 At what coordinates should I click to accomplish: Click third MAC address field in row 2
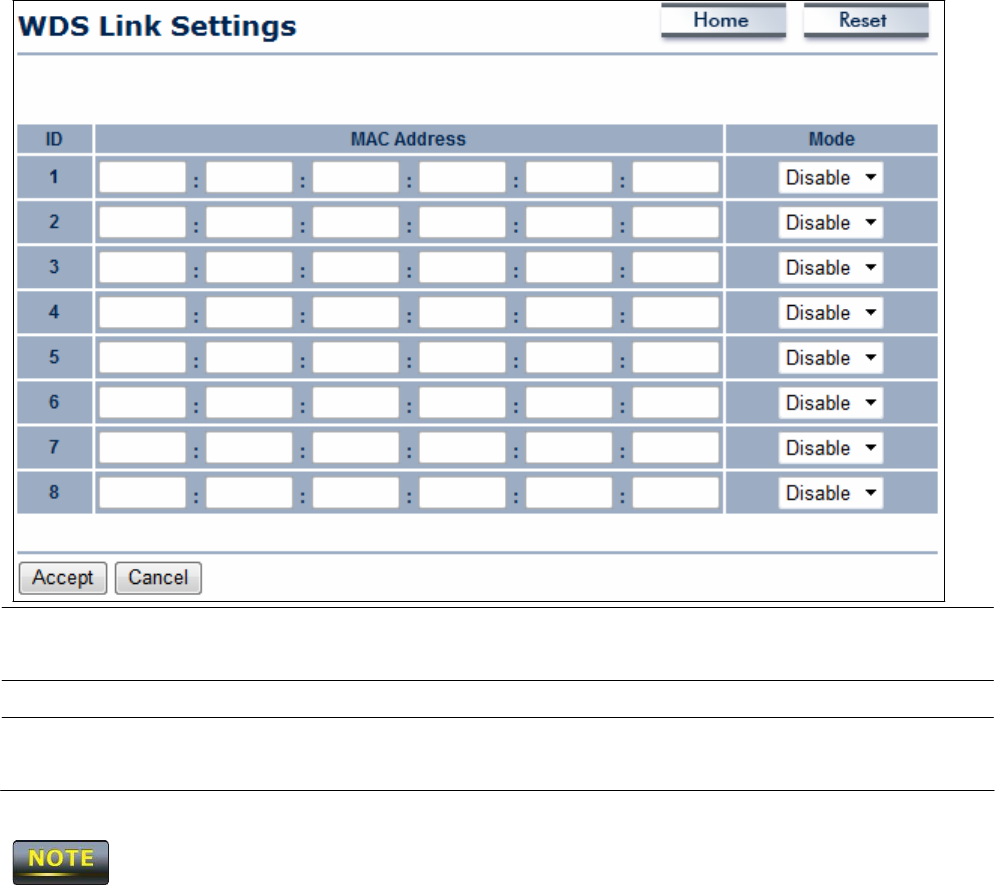(355, 222)
